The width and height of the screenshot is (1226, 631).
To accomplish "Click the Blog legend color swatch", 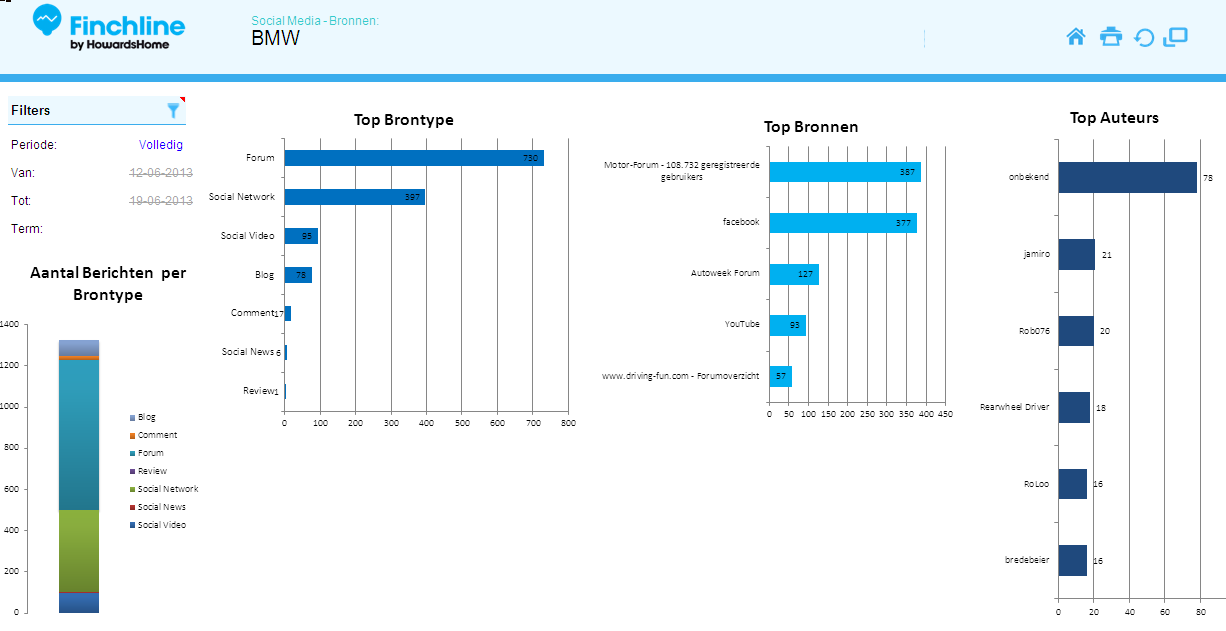I will coord(132,417).
